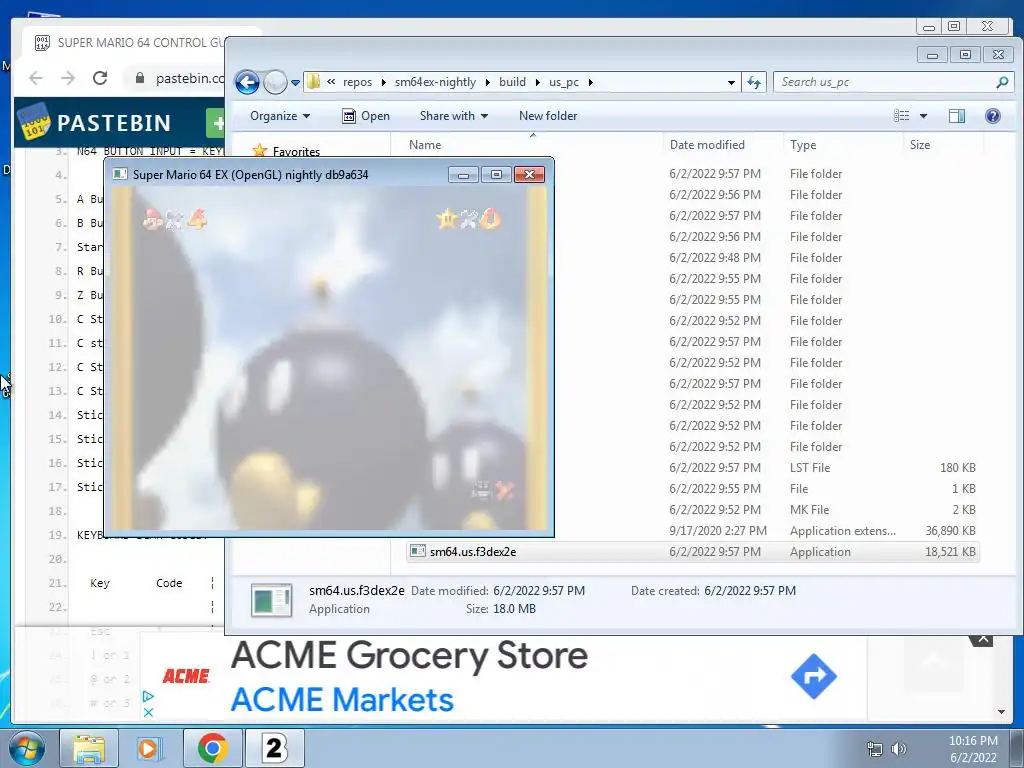This screenshot has height=768, width=1024.
Task: Sort by the Size column header
Action: coord(920,145)
